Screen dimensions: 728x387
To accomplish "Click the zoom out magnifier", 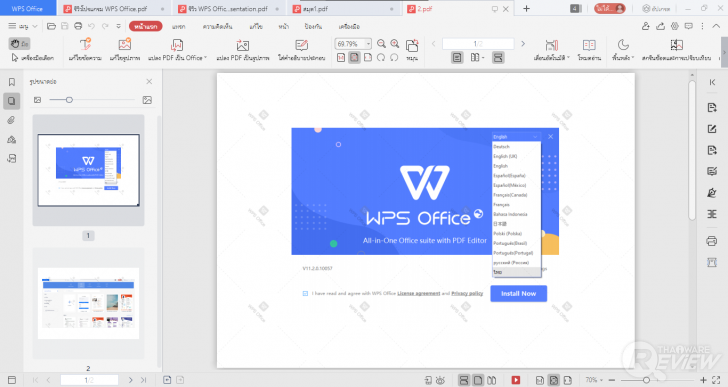I will click(381, 44).
